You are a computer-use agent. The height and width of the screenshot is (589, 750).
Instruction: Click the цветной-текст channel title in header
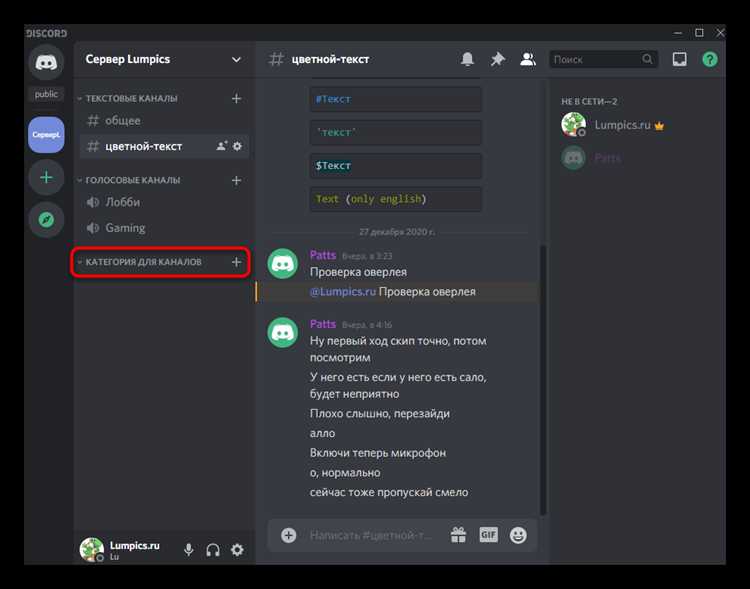pos(331,60)
